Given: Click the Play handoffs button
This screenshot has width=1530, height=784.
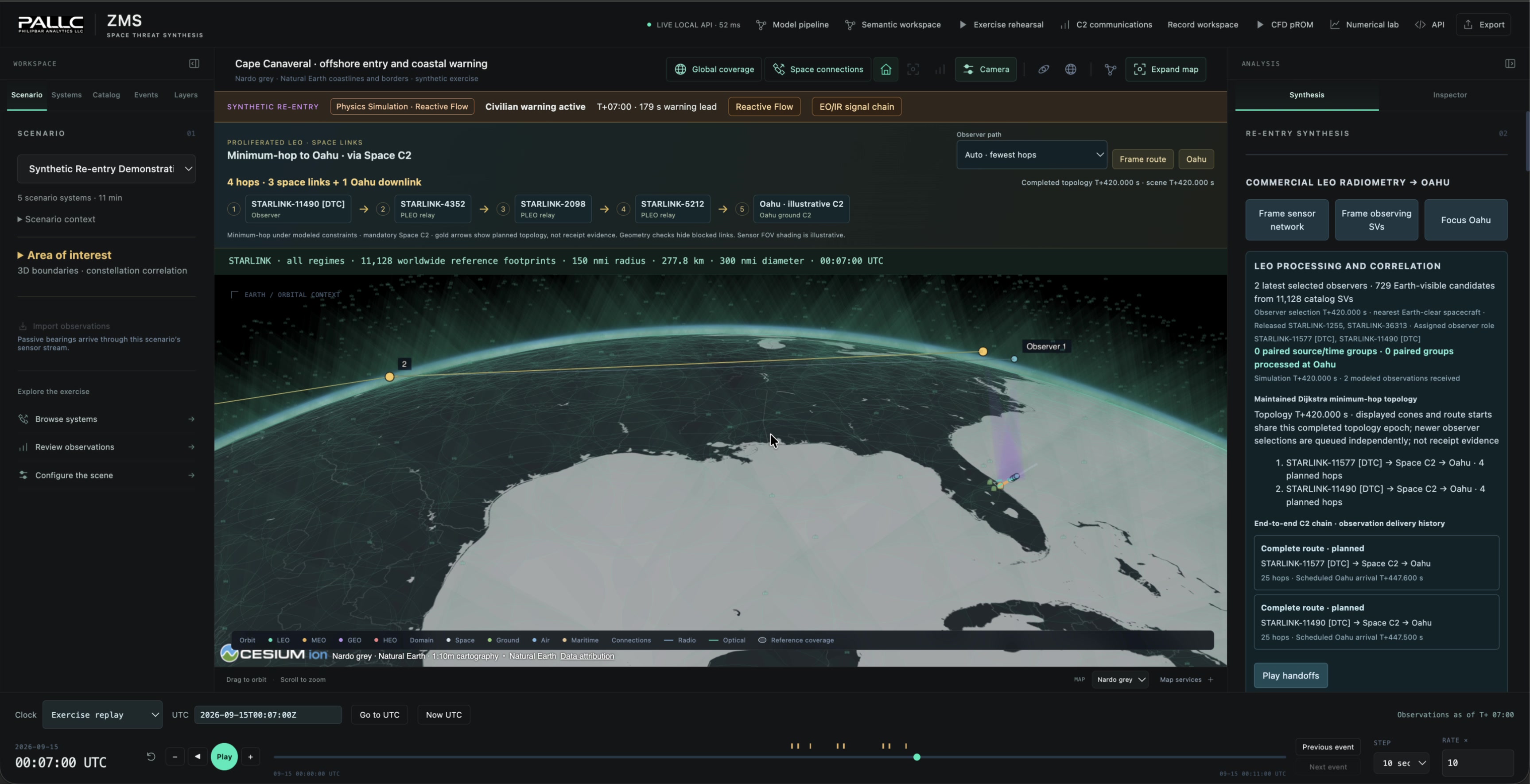Looking at the screenshot, I should pyautogui.click(x=1291, y=676).
